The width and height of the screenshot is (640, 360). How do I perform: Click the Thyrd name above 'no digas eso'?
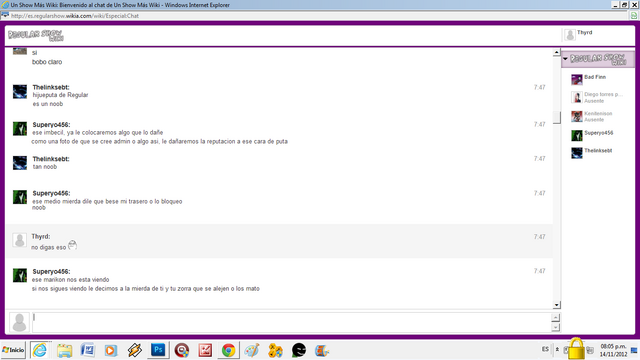click(x=41, y=237)
